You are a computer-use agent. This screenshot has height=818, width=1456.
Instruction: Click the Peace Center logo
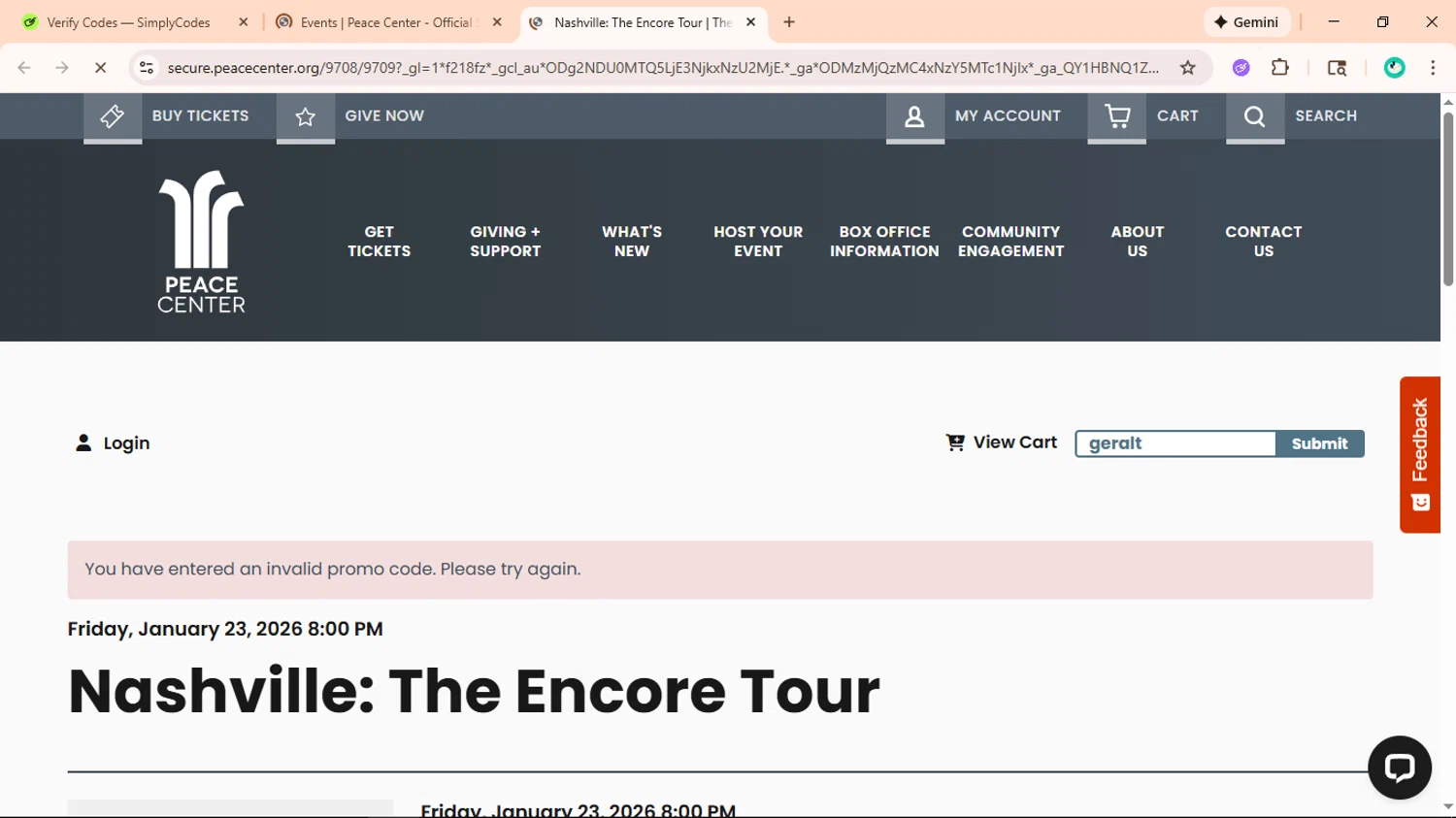tap(202, 242)
